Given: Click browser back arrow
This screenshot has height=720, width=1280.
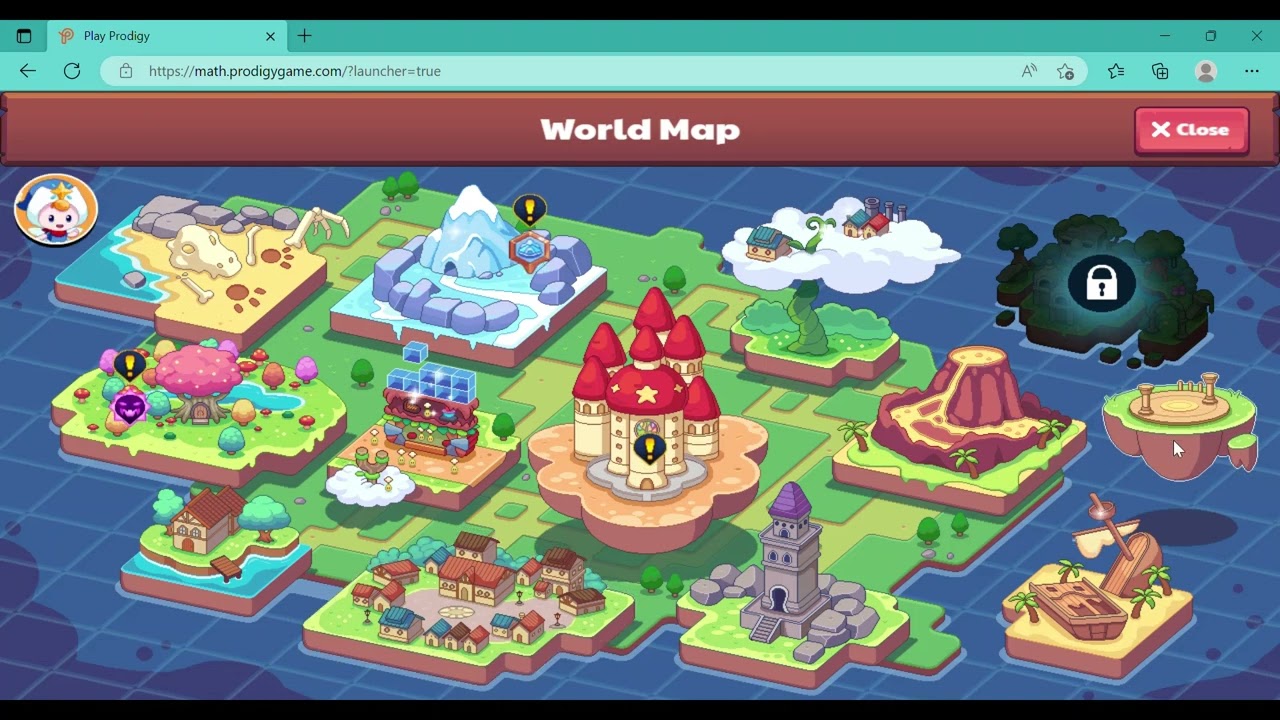Looking at the screenshot, I should (28, 71).
